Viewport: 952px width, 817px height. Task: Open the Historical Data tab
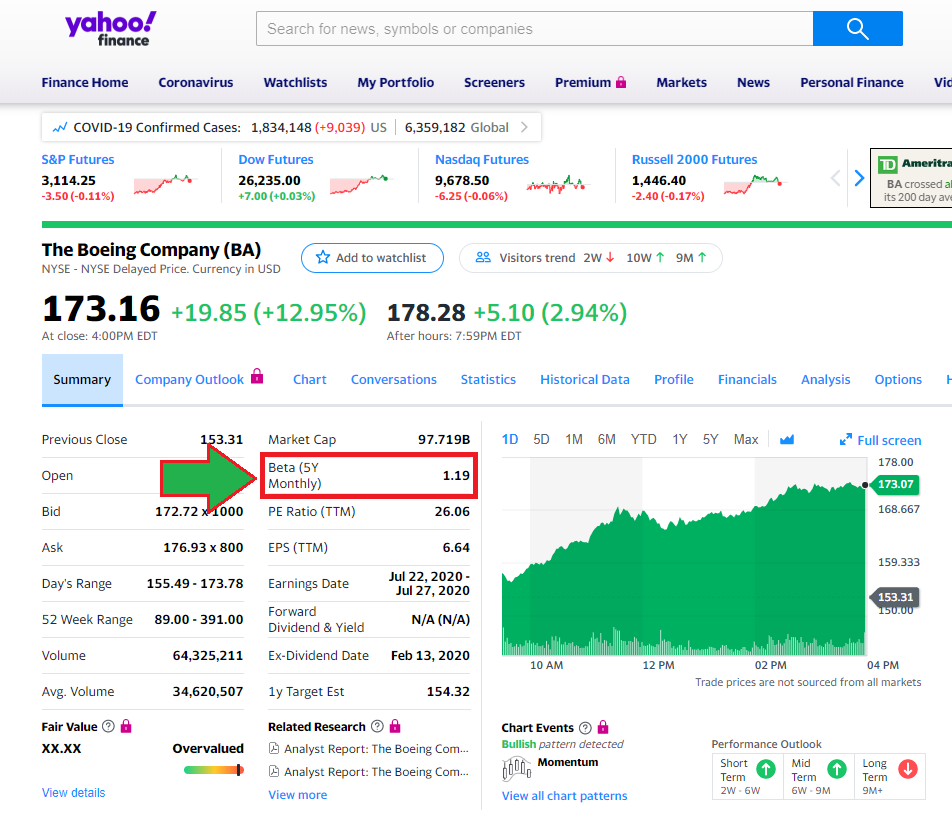click(585, 379)
